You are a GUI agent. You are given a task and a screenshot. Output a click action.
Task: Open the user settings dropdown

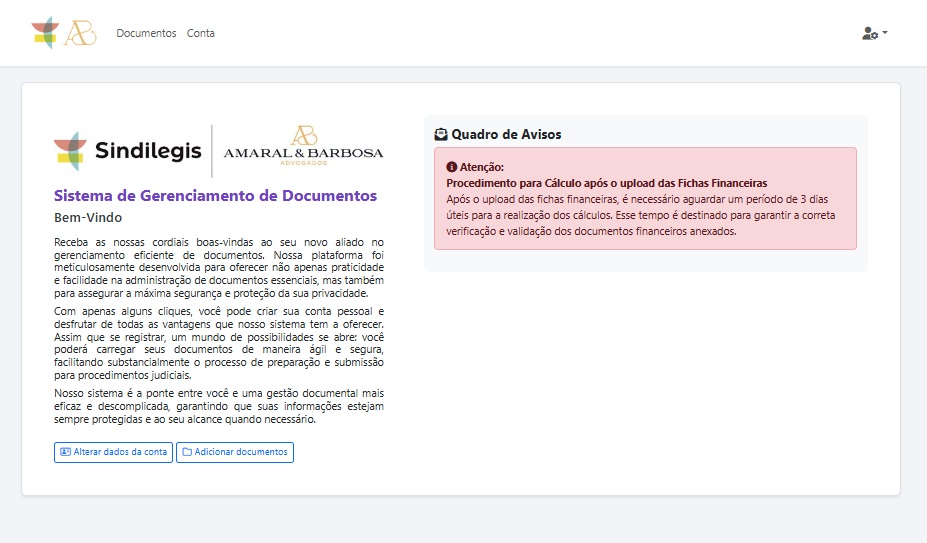point(874,33)
